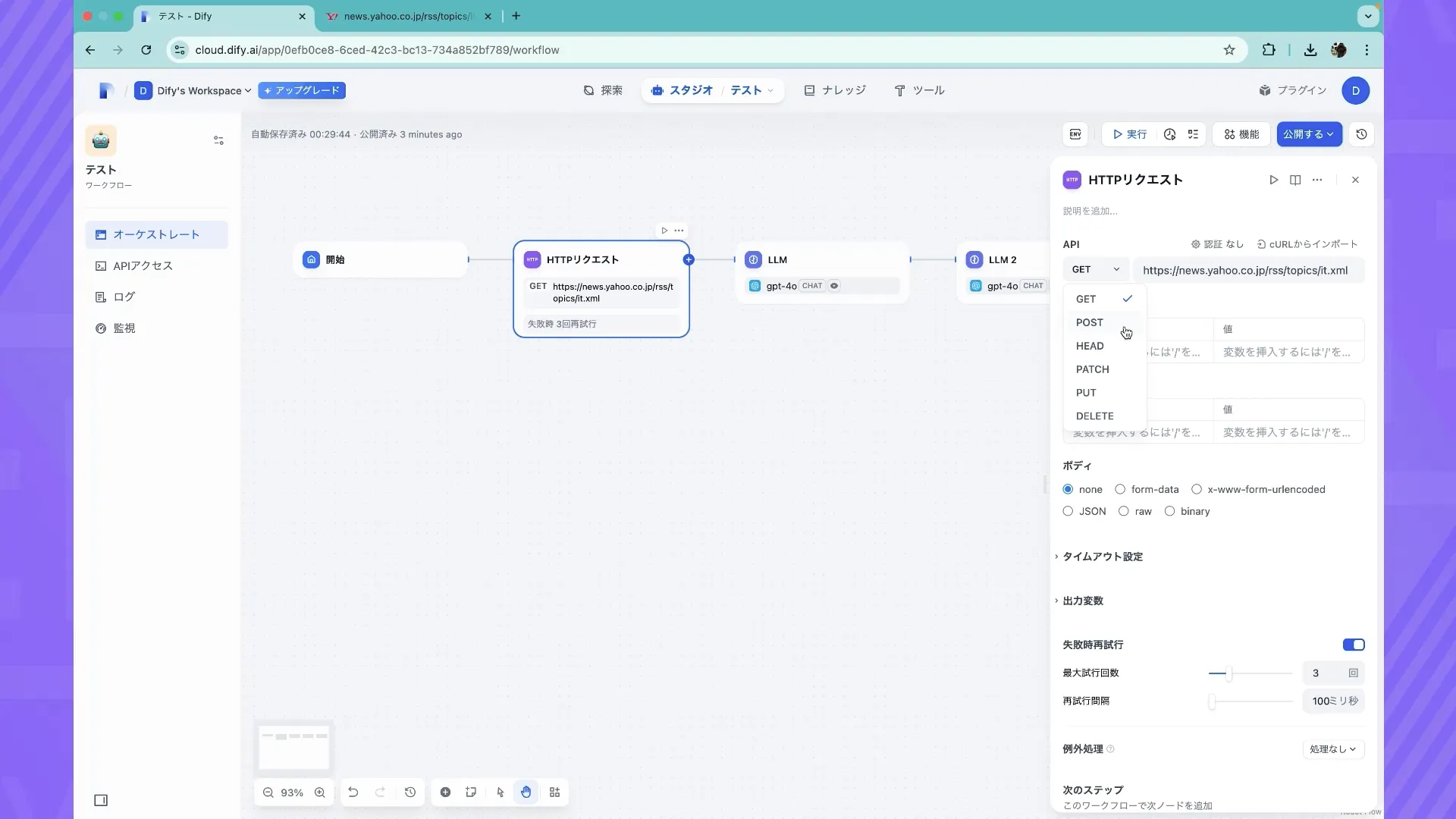The image size is (1456, 819).
Task: Select the hand tool in the canvas toolbar
Action: click(x=526, y=792)
